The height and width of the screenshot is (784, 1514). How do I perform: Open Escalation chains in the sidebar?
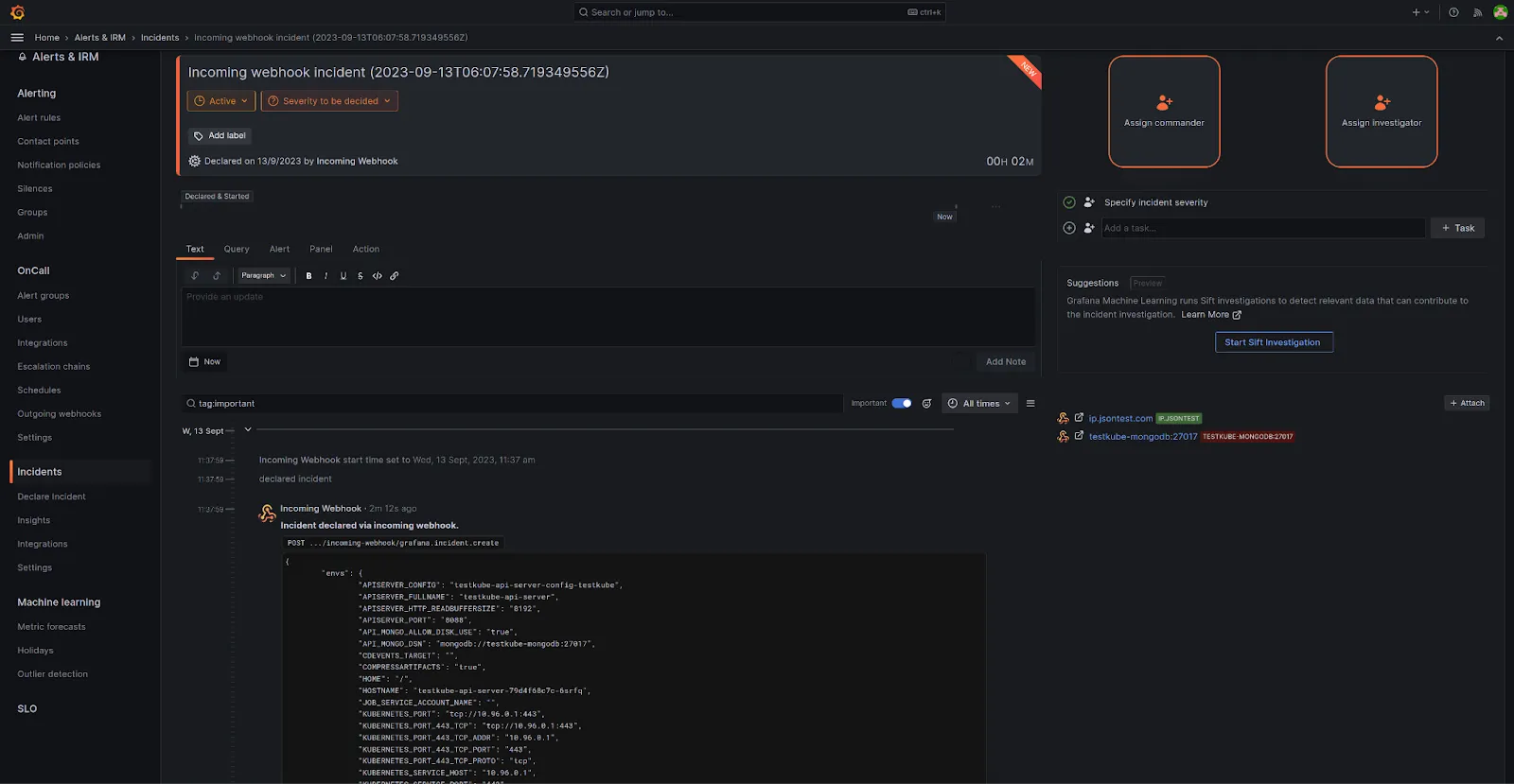[x=54, y=367]
